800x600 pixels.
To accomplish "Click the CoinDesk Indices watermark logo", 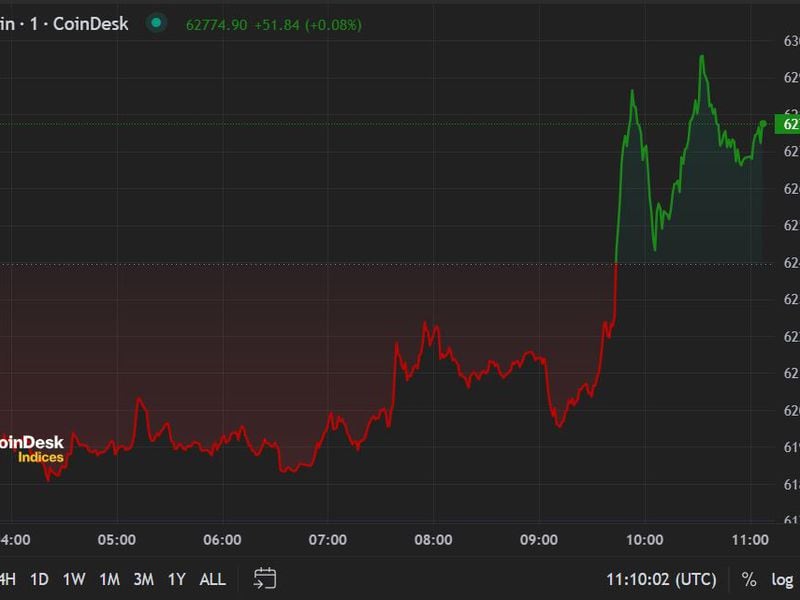I will pyautogui.click(x=32, y=449).
